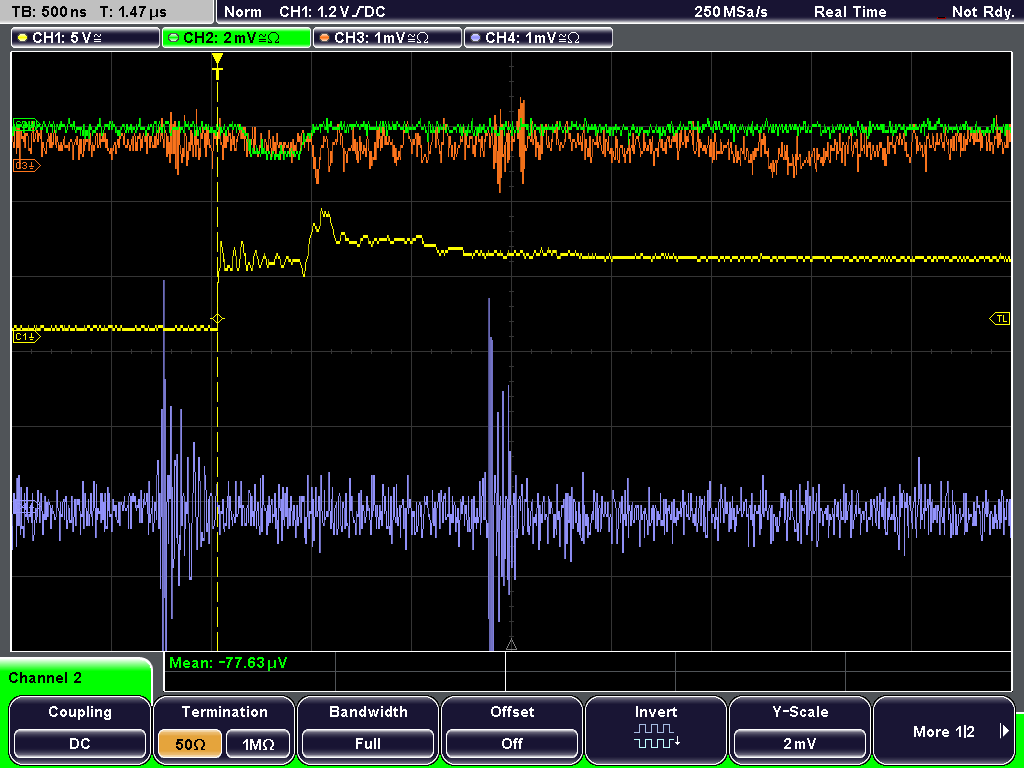Go to More 1|2 menu page

(944, 730)
